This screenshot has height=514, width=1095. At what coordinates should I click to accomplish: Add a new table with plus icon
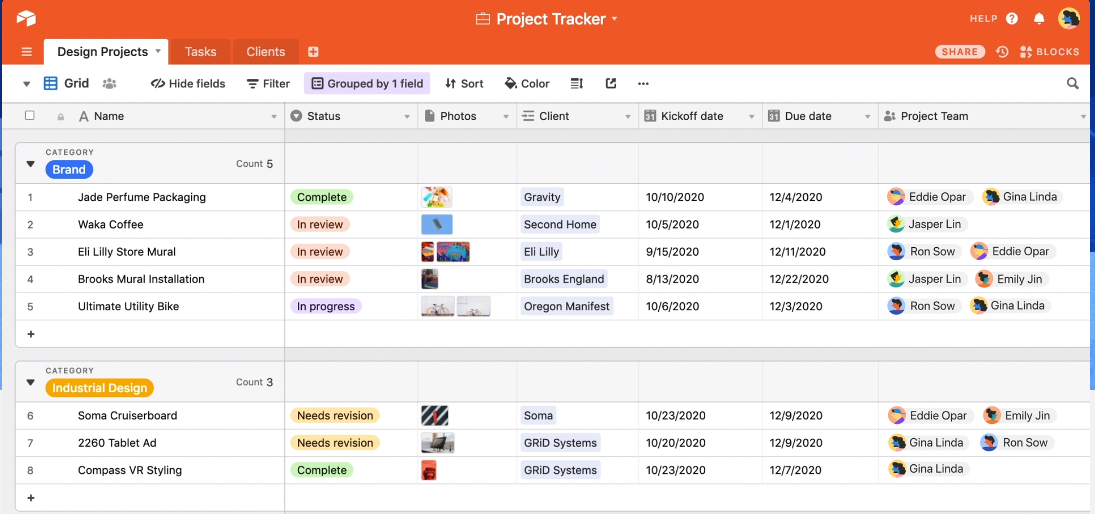(313, 52)
